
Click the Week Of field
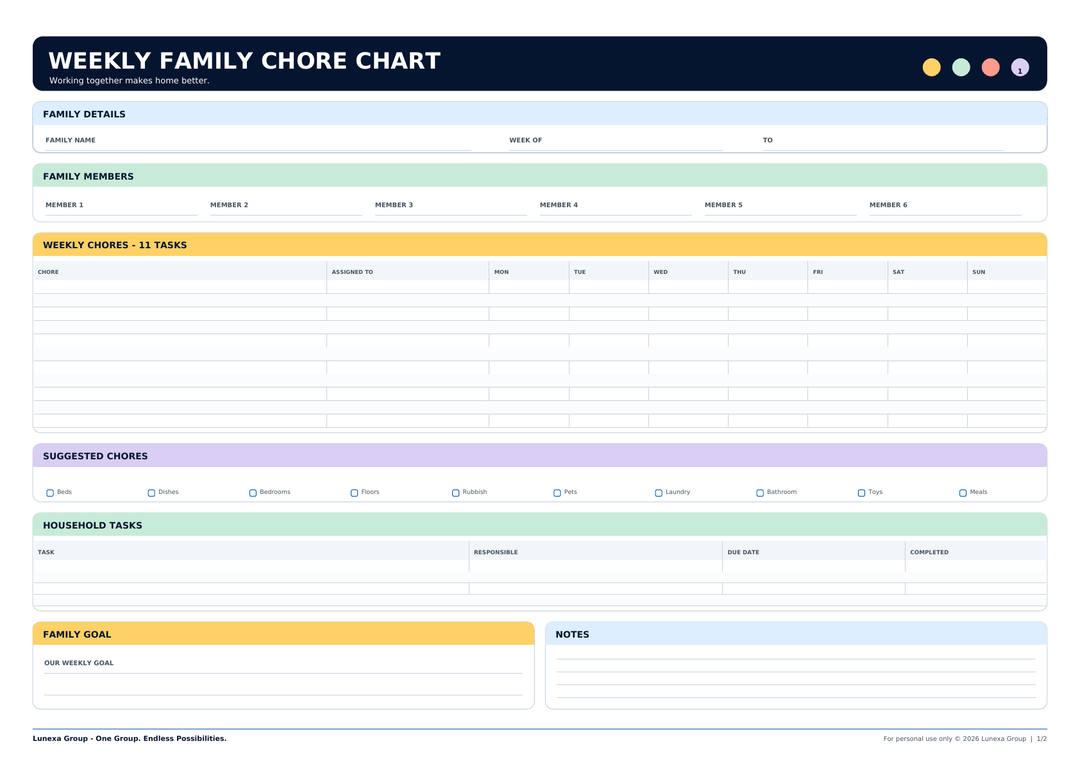pos(616,143)
